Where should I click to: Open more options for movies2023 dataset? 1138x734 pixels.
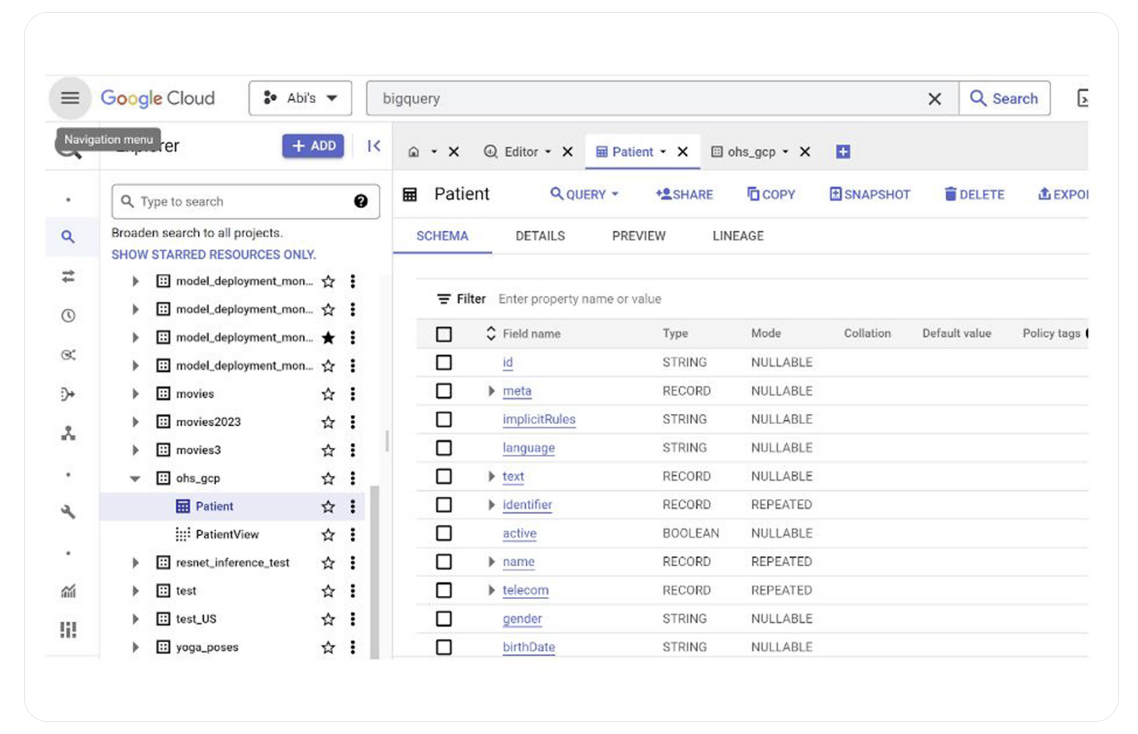click(353, 422)
